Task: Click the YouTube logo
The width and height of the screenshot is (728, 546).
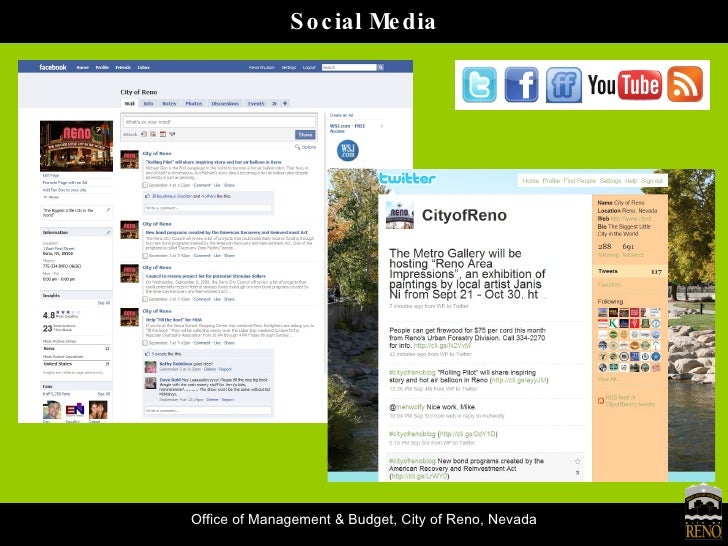Action: 624,85
